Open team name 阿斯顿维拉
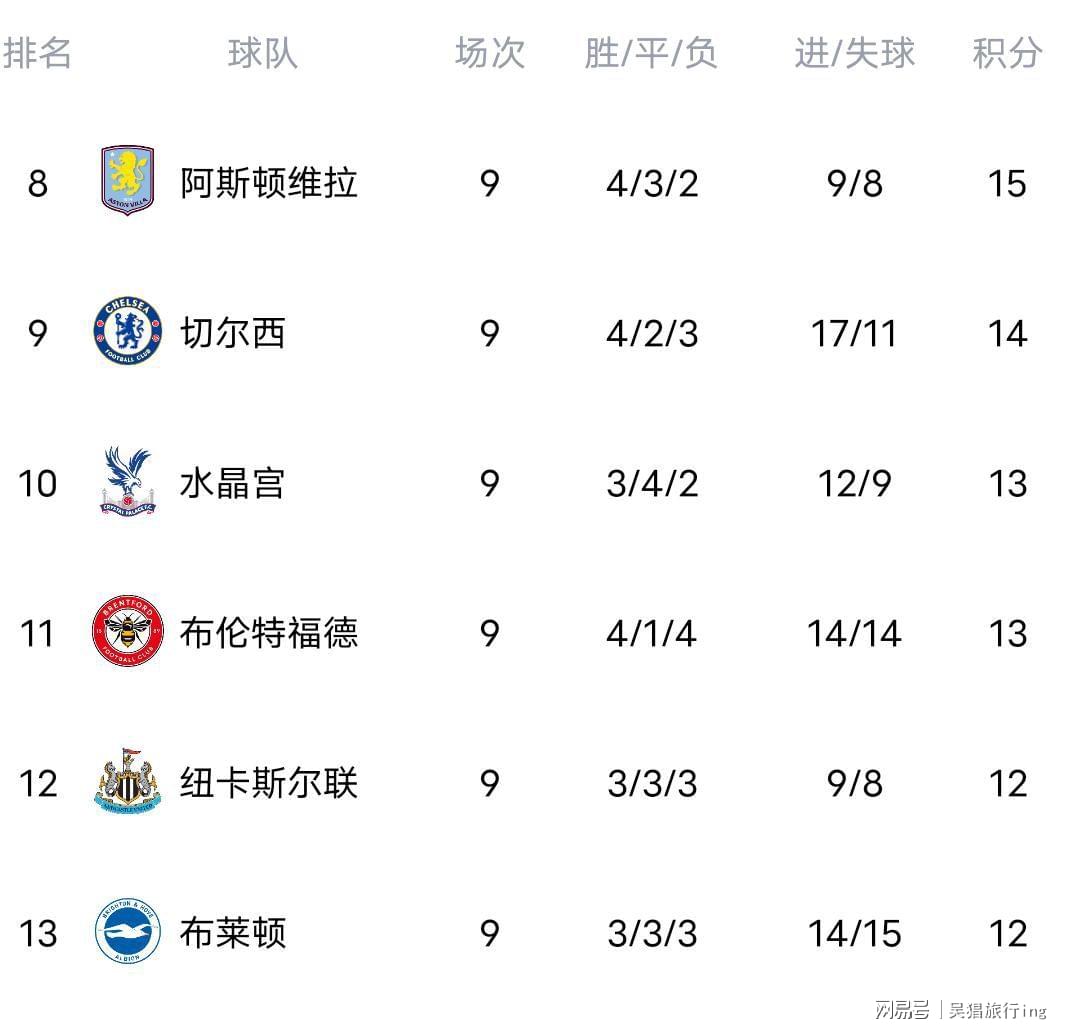 pos(268,183)
